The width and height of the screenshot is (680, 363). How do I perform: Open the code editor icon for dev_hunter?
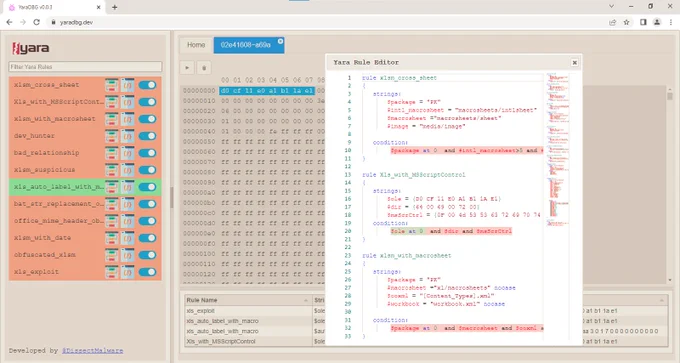128,136
